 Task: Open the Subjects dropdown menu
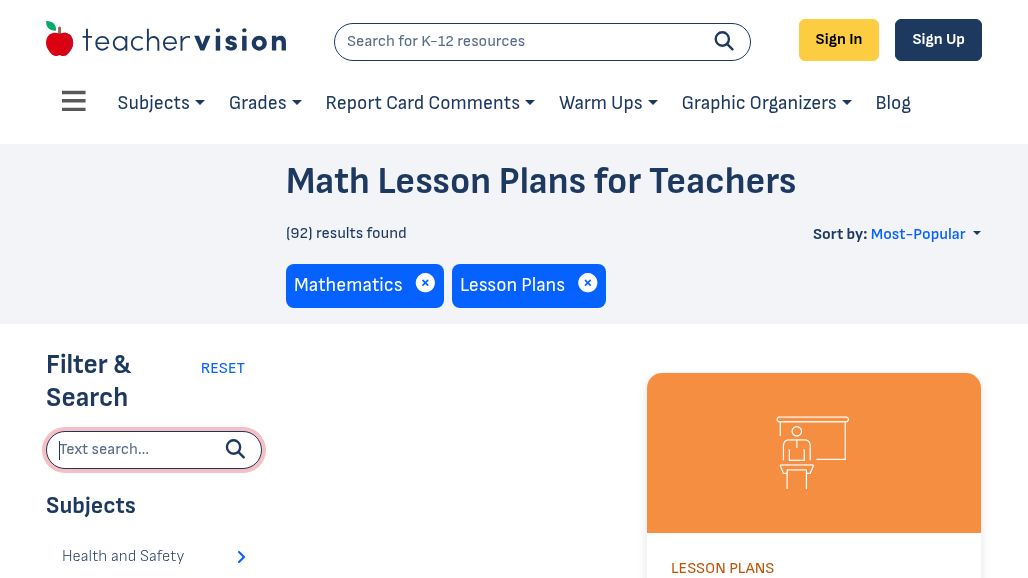point(161,103)
